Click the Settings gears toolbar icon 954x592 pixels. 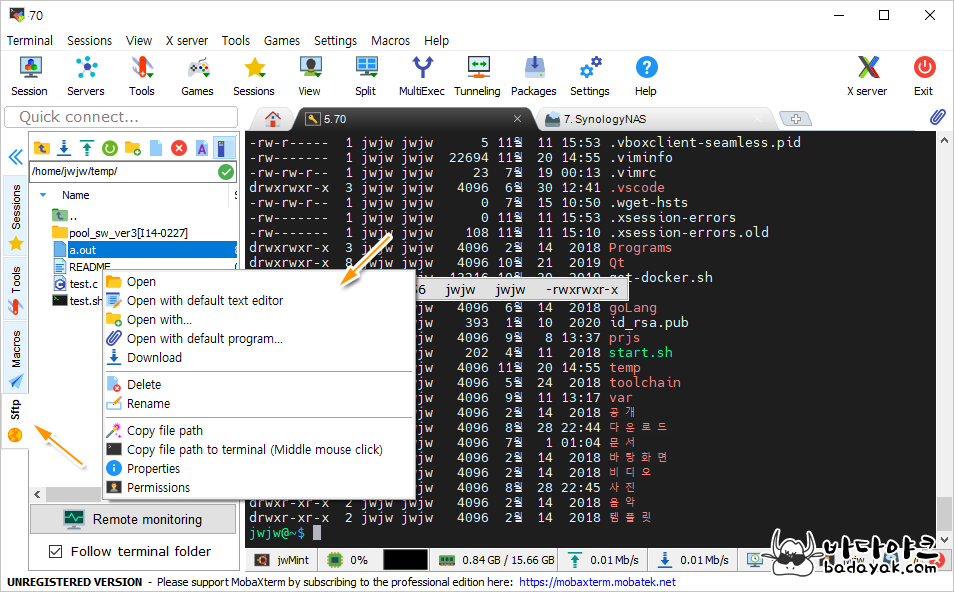pos(590,75)
